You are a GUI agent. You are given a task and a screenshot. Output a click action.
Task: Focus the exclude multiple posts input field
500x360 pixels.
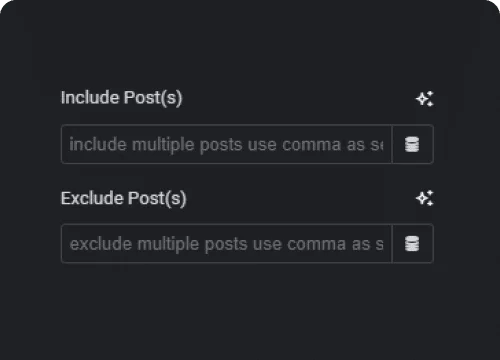click(226, 244)
